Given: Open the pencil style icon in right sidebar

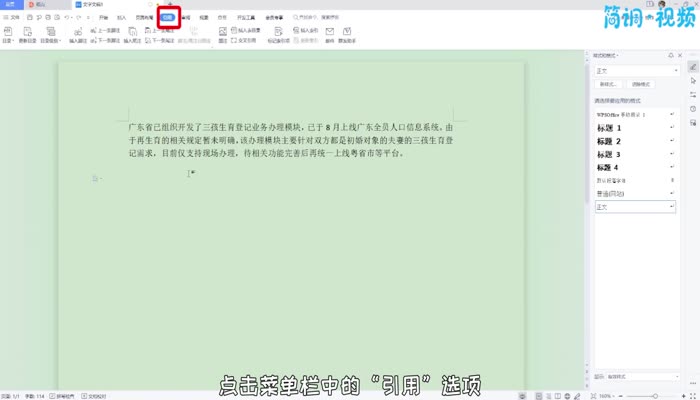Looking at the screenshot, I should (692, 67).
